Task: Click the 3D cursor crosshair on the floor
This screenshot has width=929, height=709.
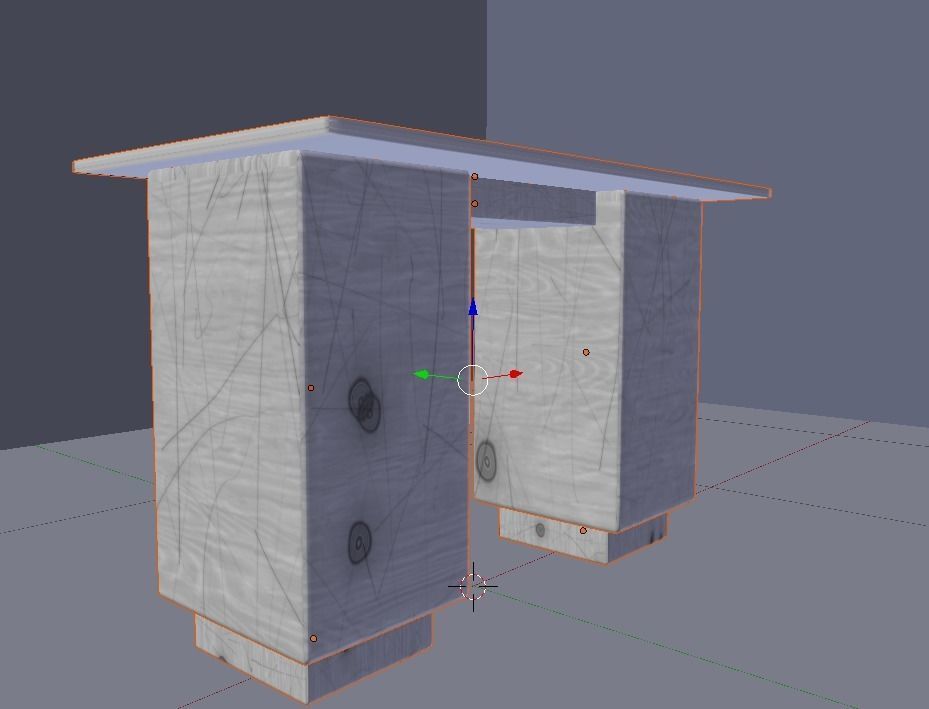Action: pos(473,587)
